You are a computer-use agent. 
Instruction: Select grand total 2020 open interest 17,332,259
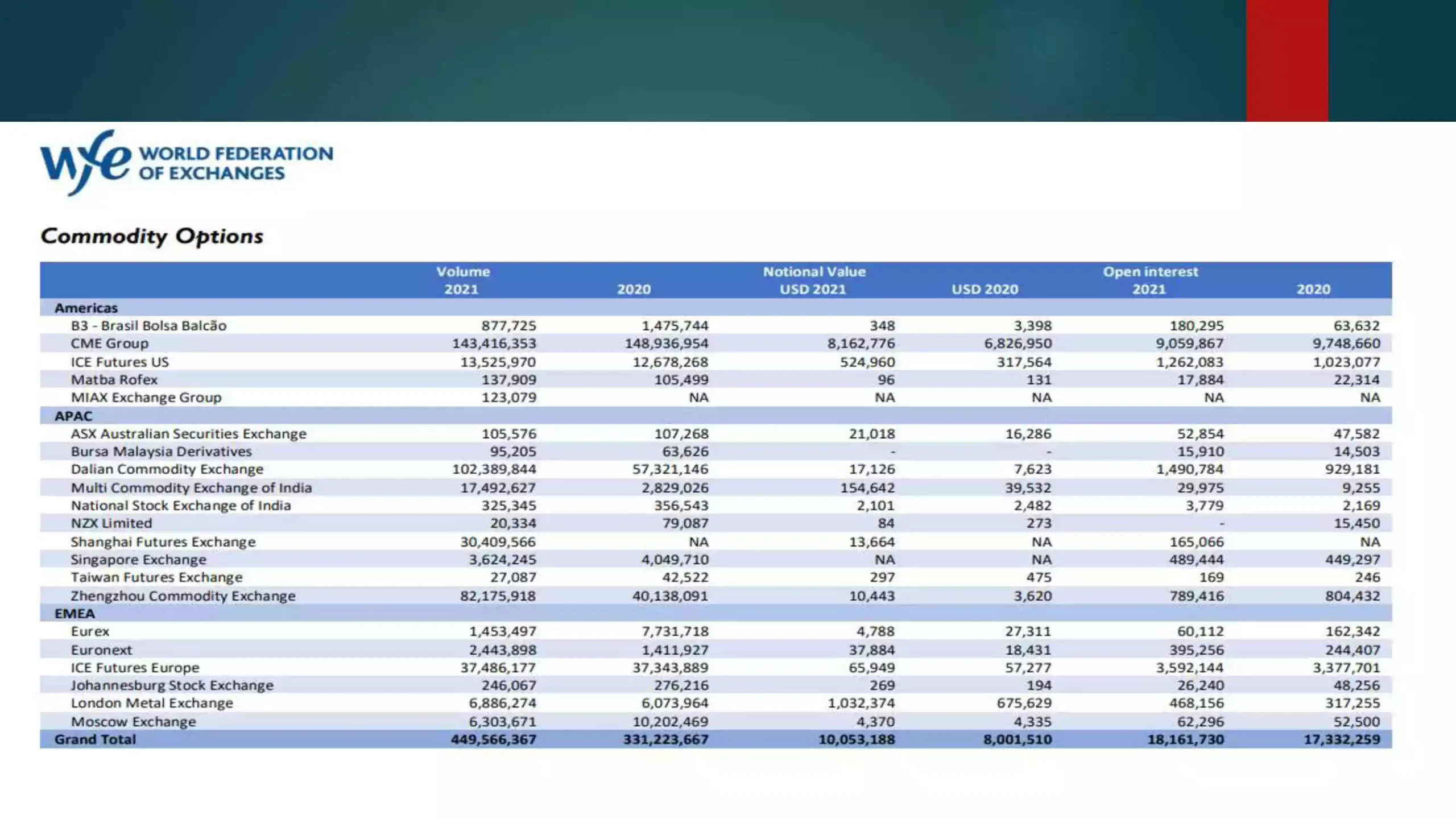point(1342,739)
